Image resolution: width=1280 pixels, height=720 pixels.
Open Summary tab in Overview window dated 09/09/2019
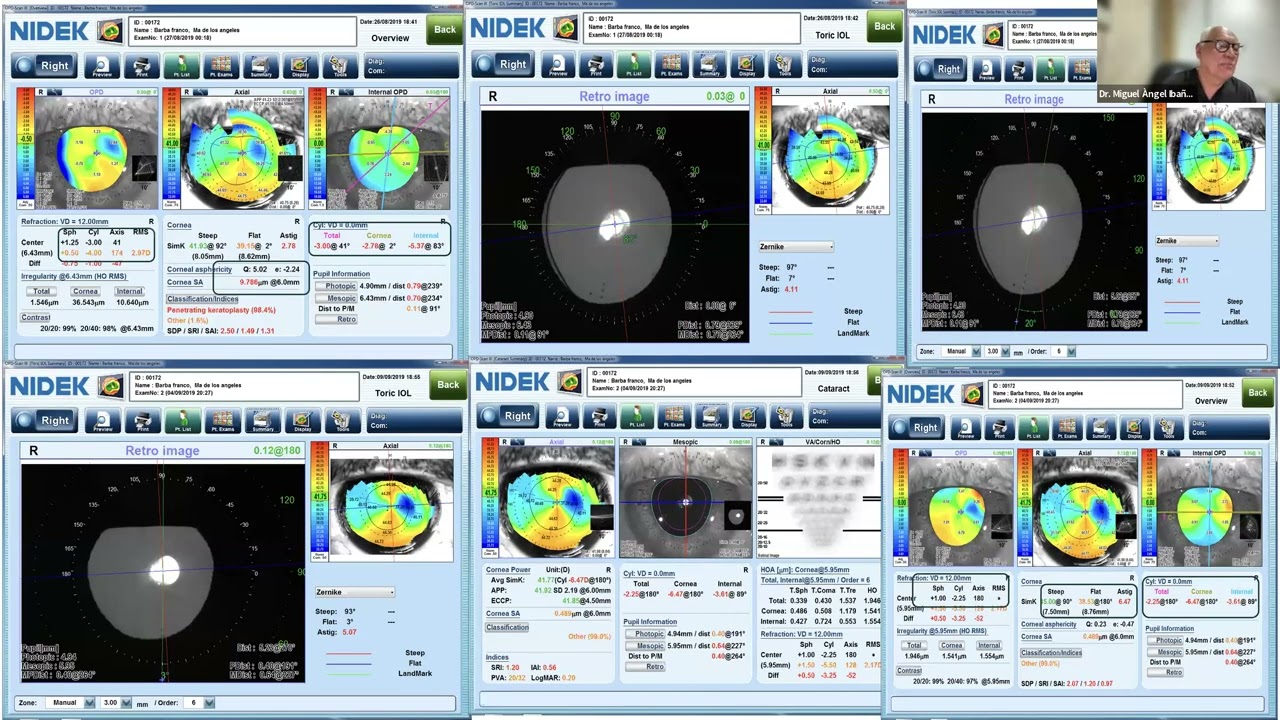[1101, 428]
